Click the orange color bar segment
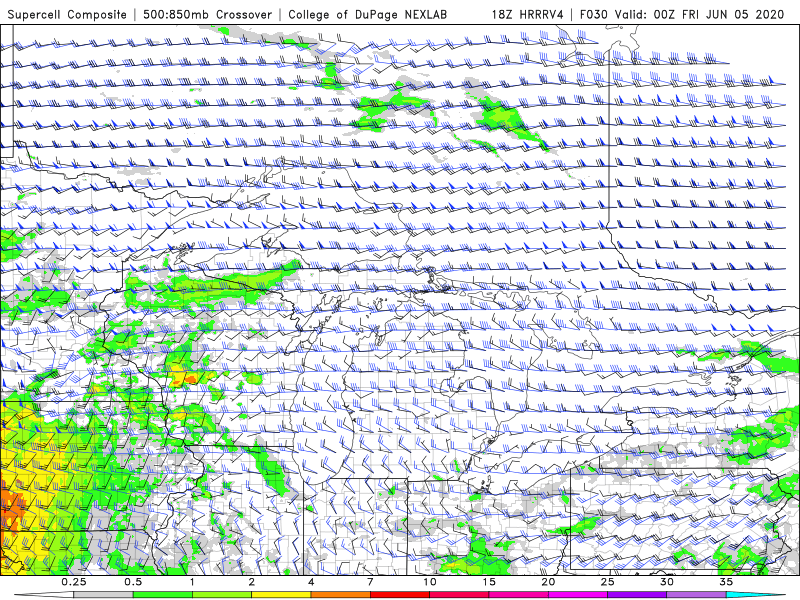The image size is (800, 600). (x=341, y=595)
